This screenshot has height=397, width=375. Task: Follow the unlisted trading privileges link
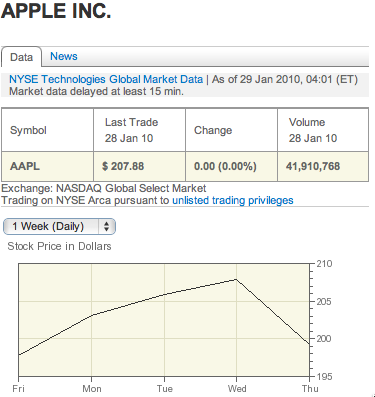[233, 200]
